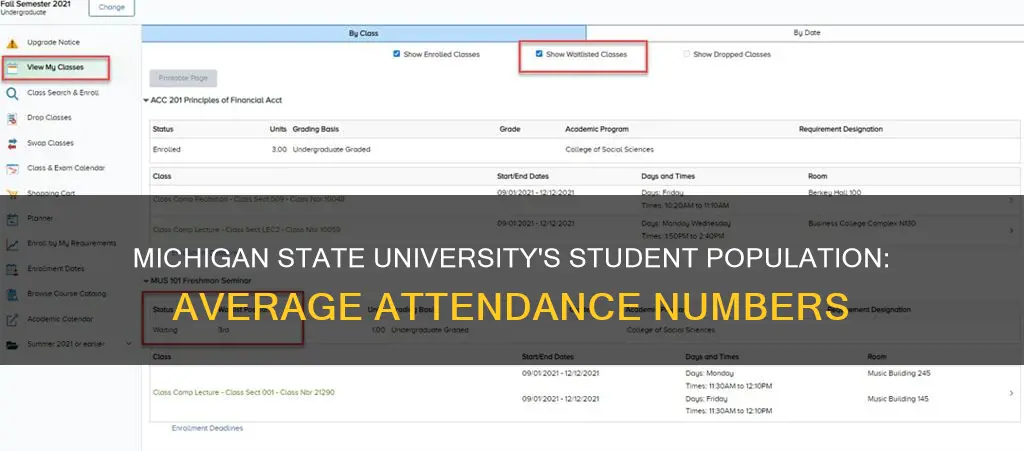
Task: Toggle Show Enrolled Classes checkbox
Action: (396, 54)
